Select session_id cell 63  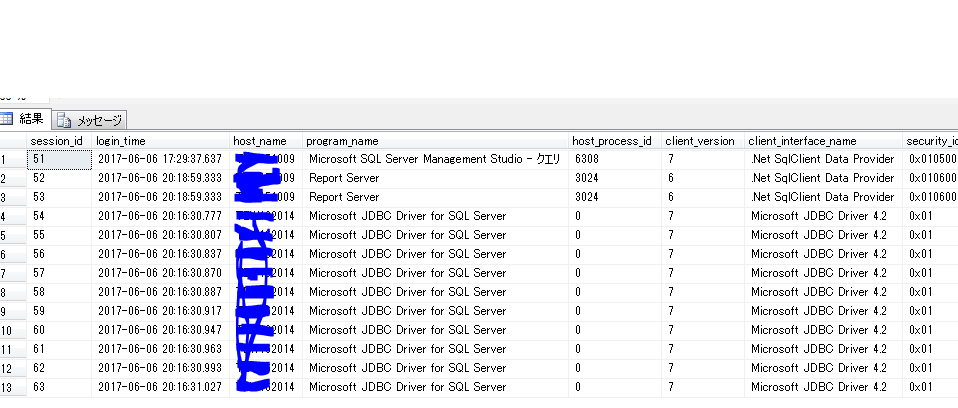coord(59,387)
